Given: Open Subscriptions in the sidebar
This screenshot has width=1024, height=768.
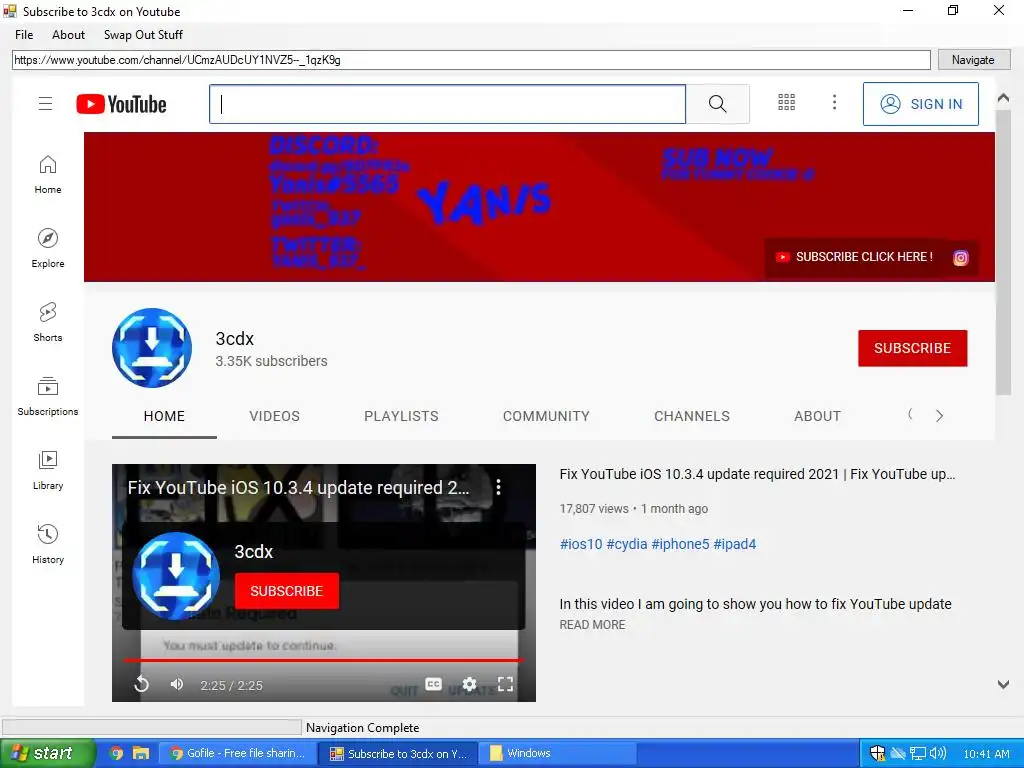Looking at the screenshot, I should (48, 396).
